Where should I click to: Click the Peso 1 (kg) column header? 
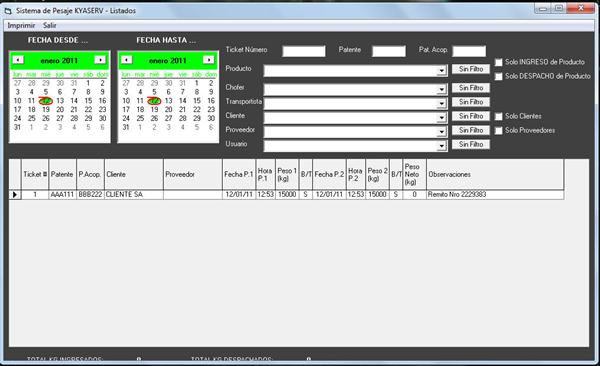[x=287, y=174]
